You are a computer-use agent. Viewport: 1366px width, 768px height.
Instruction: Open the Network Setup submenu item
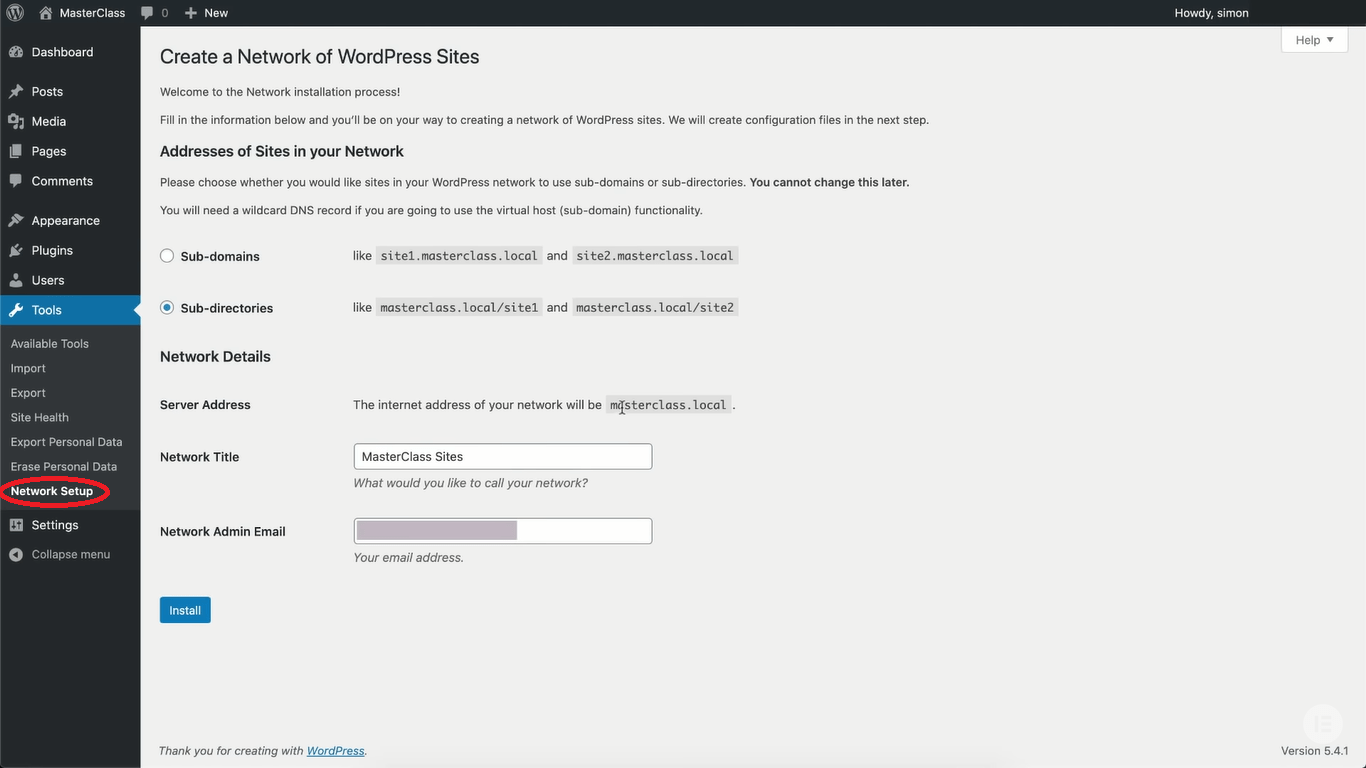pyautogui.click(x=52, y=491)
